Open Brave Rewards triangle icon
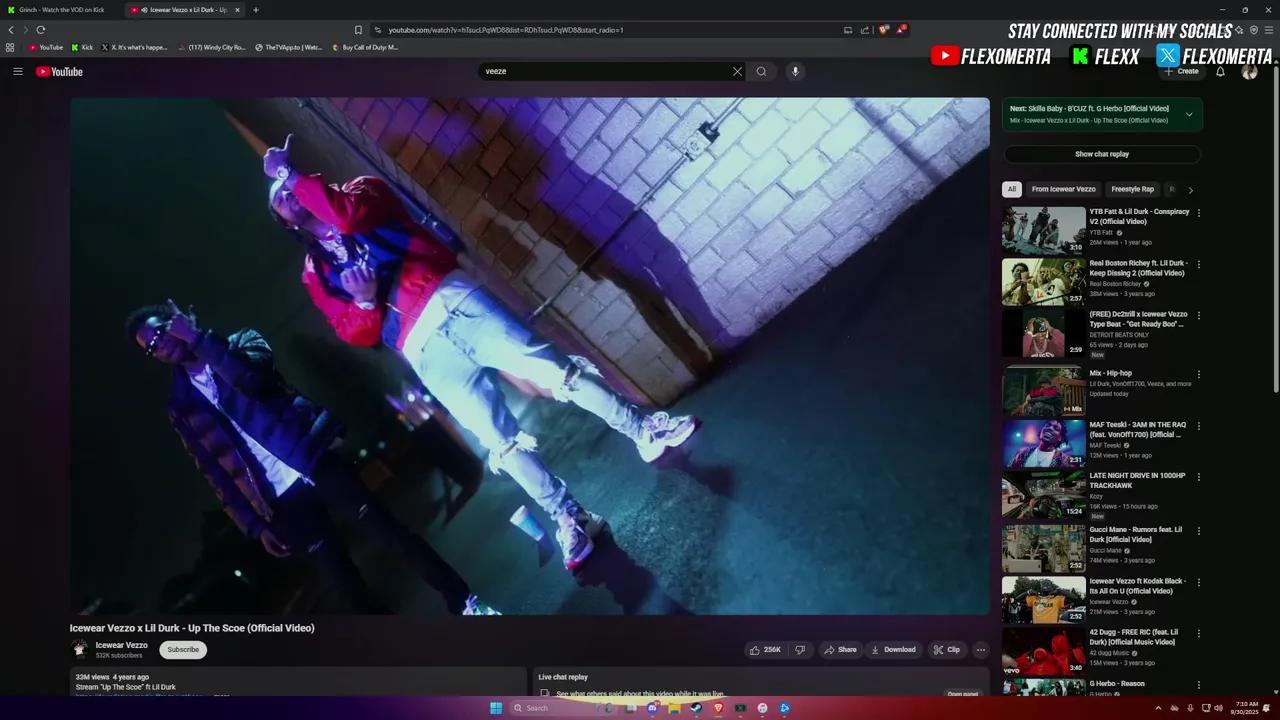The image size is (1280, 720). 900,30
